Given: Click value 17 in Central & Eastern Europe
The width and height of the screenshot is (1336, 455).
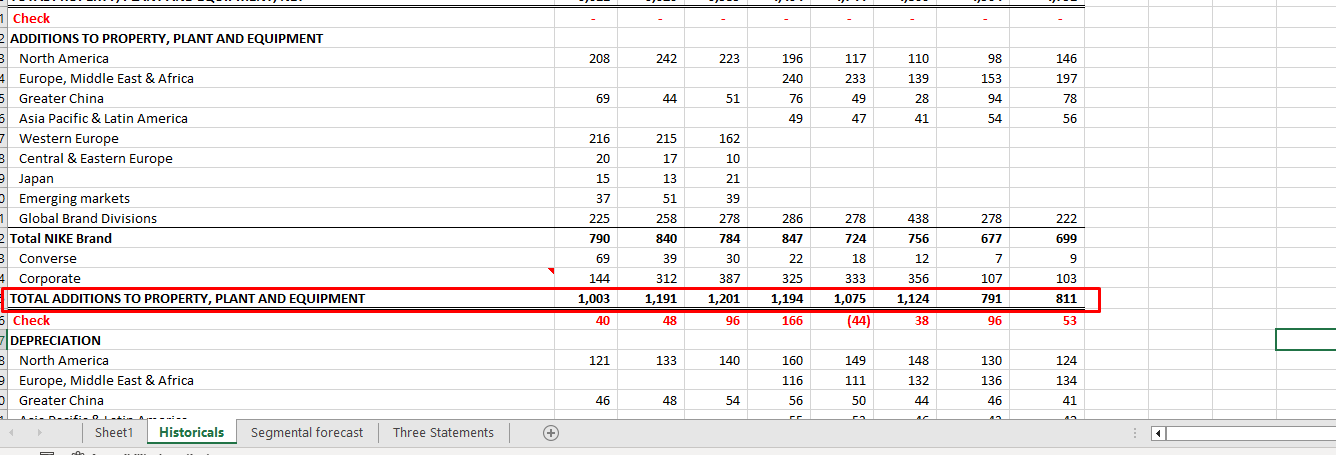Looking at the screenshot, I should [x=669, y=158].
